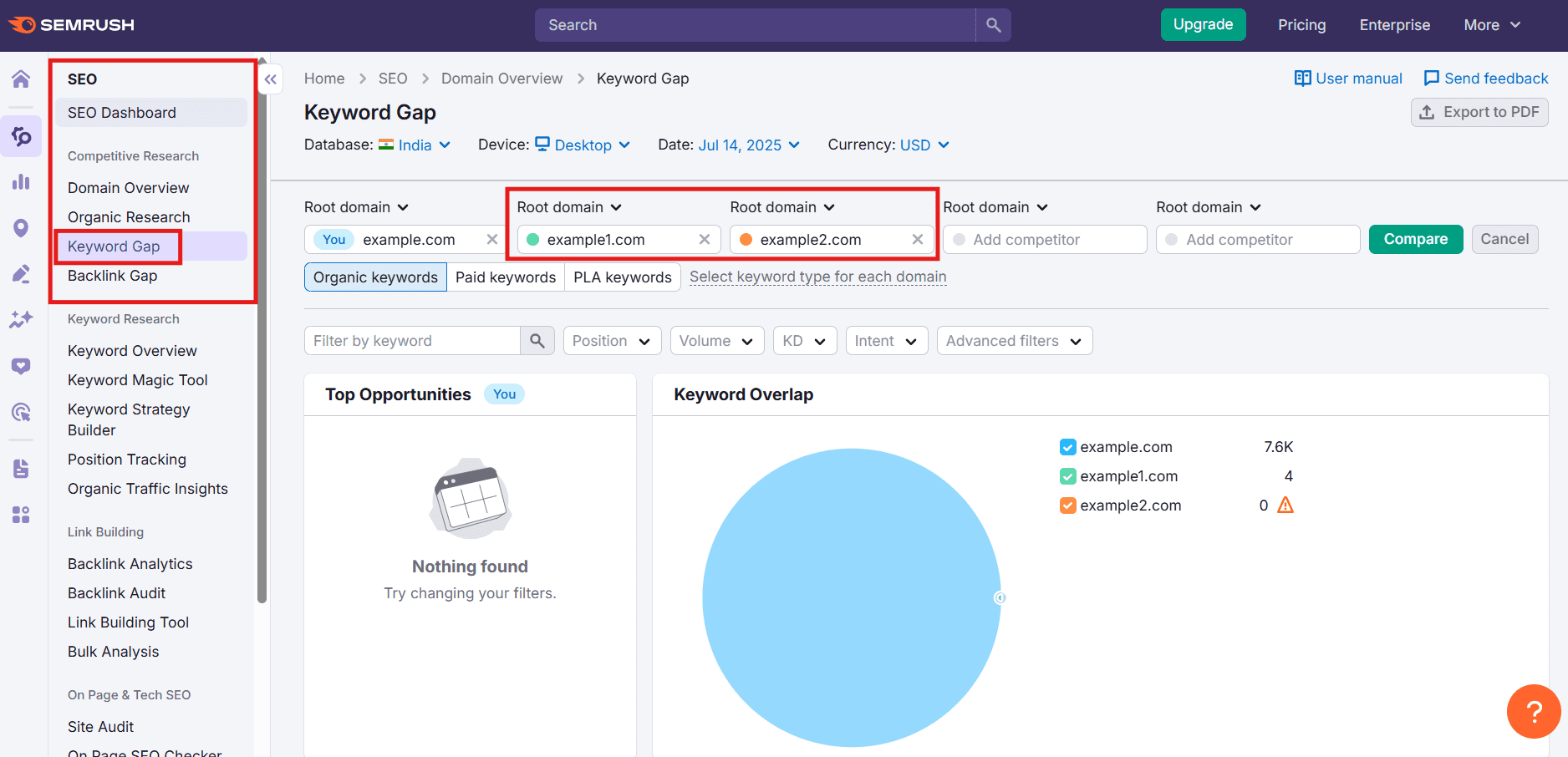Click the green color dot beside example1.com

pos(532,240)
